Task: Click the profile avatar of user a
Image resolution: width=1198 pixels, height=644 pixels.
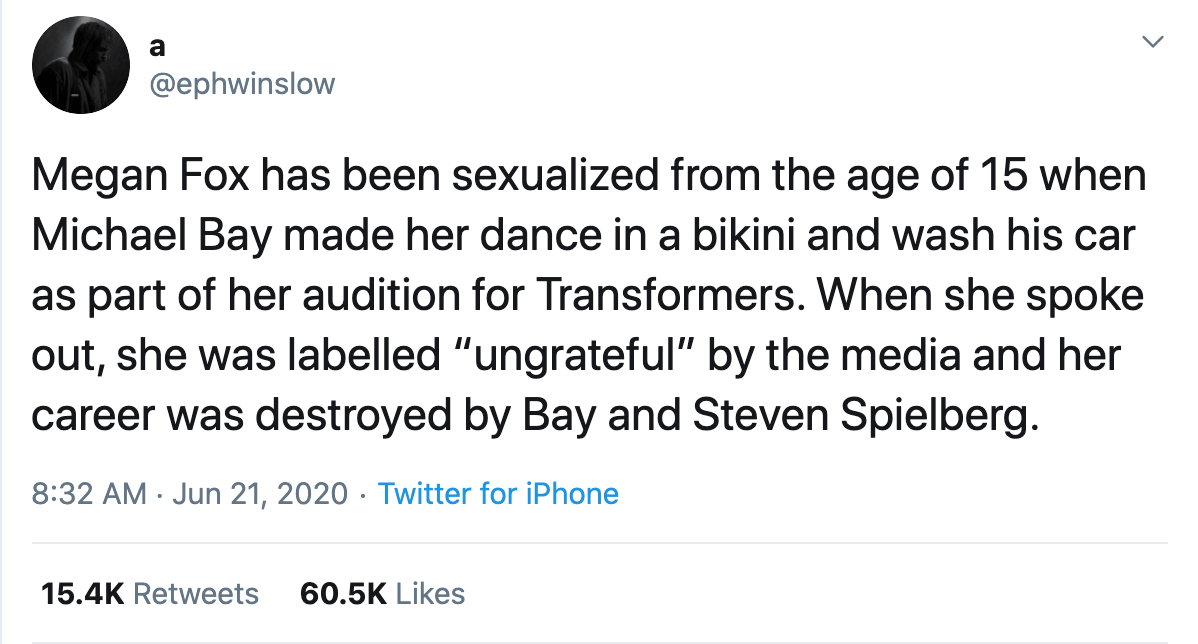Action: pyautogui.click(x=82, y=65)
